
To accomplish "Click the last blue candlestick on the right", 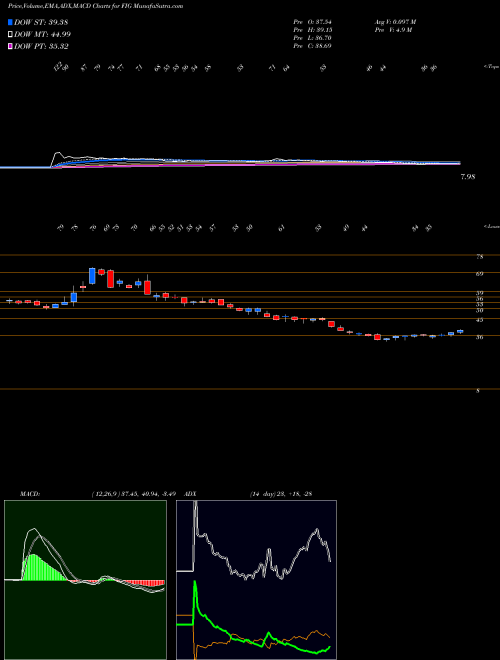I will [x=460, y=331].
